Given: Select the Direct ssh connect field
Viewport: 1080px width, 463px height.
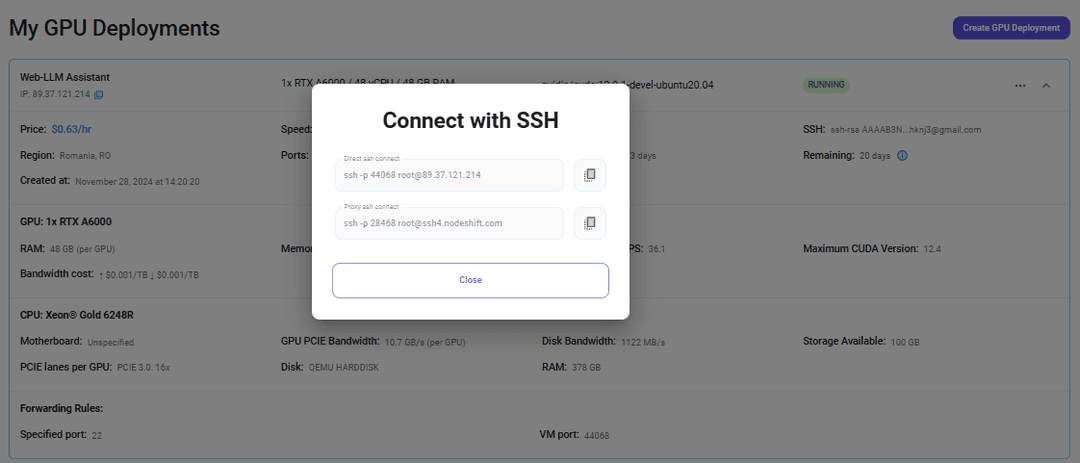Looking at the screenshot, I should pos(450,175).
